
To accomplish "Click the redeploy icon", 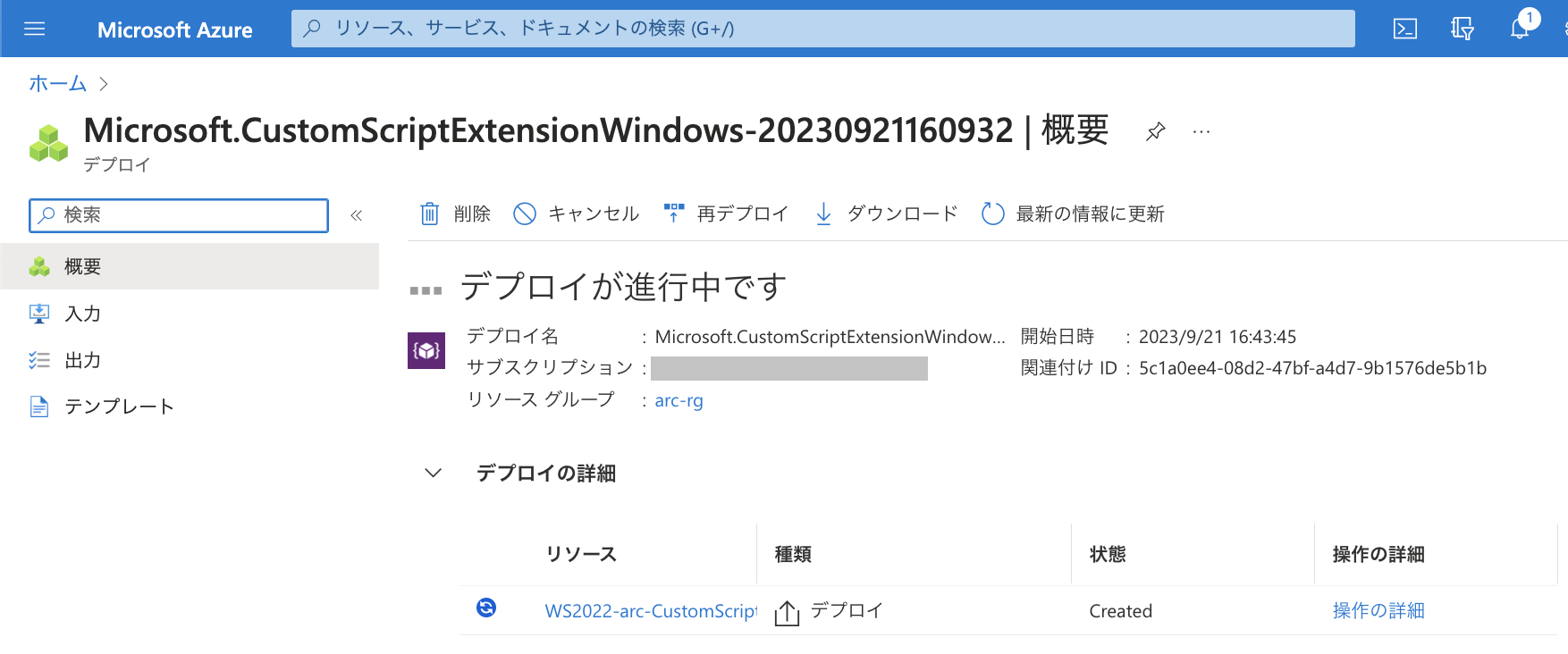I will tap(674, 213).
